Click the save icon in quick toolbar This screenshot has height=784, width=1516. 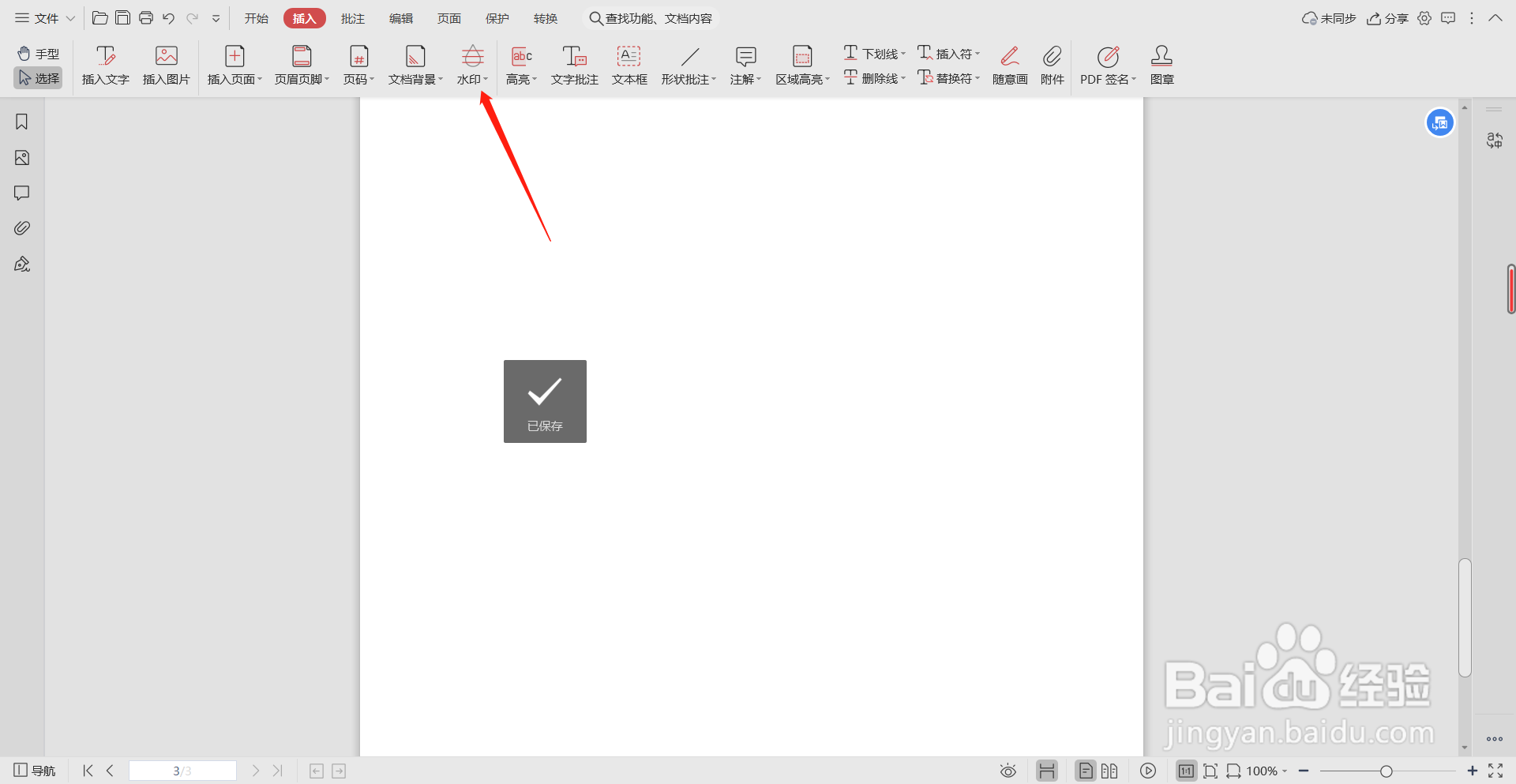click(x=122, y=18)
